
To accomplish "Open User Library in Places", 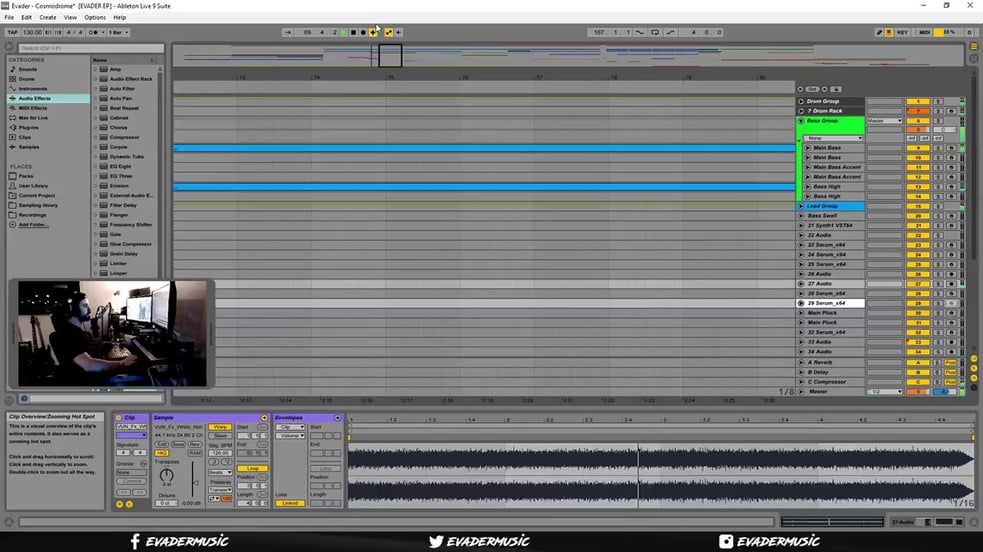I will pos(33,185).
